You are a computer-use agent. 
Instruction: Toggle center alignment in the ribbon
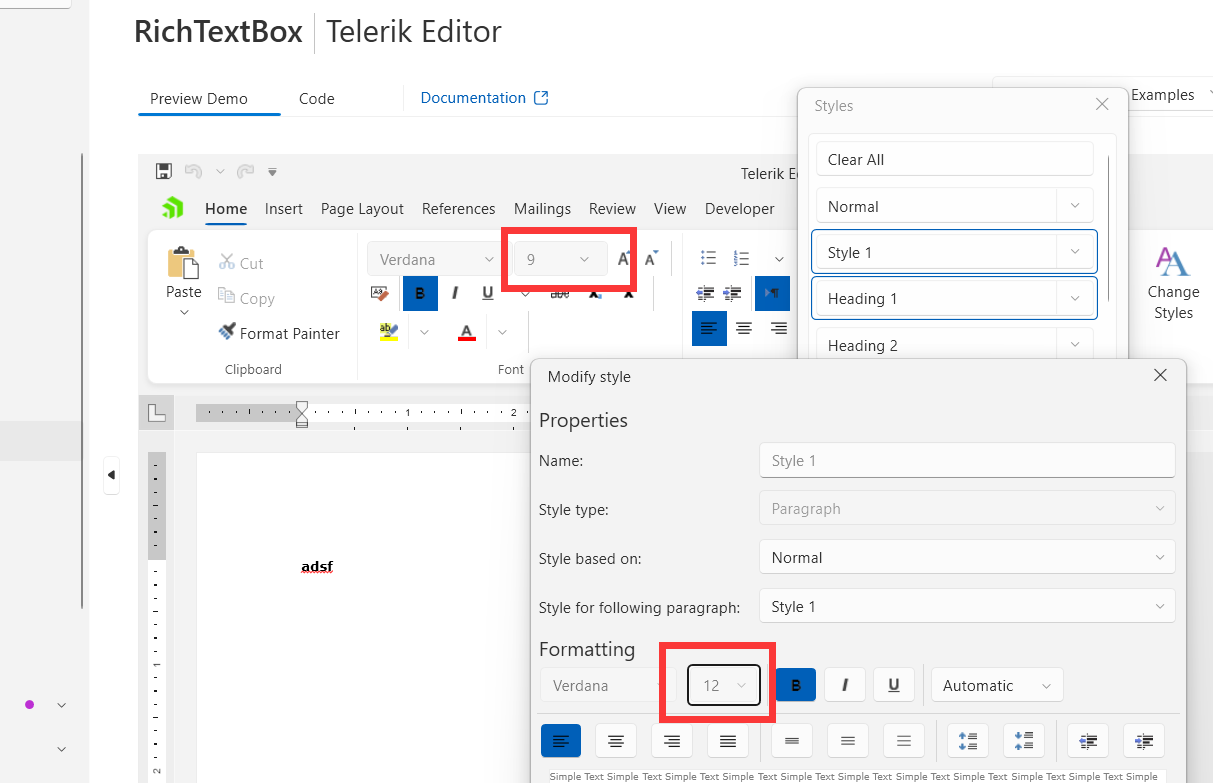(744, 328)
